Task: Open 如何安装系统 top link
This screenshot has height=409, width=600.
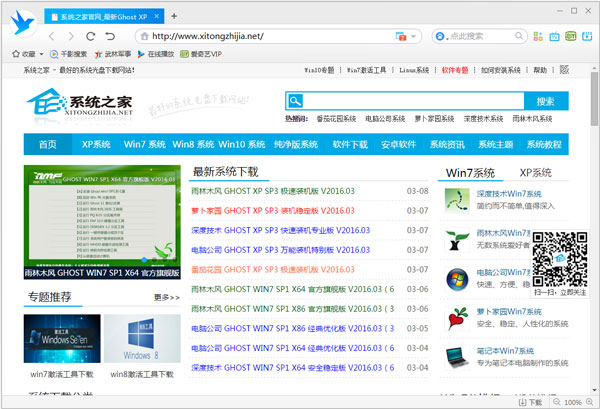Action: (501, 70)
